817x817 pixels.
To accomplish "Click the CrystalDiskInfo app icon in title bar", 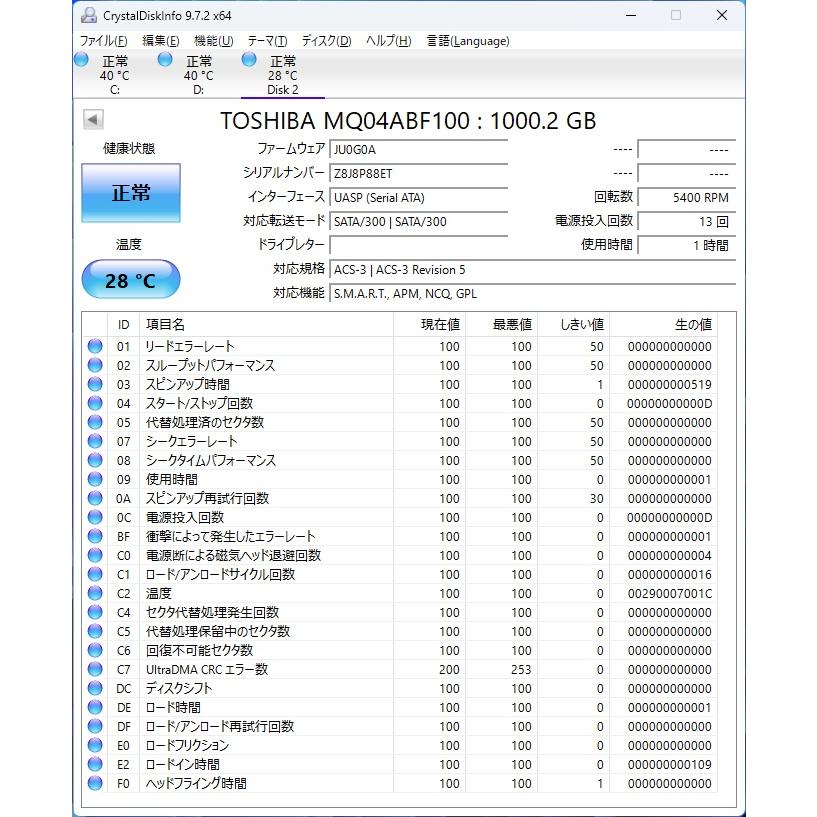I will 89,15.
